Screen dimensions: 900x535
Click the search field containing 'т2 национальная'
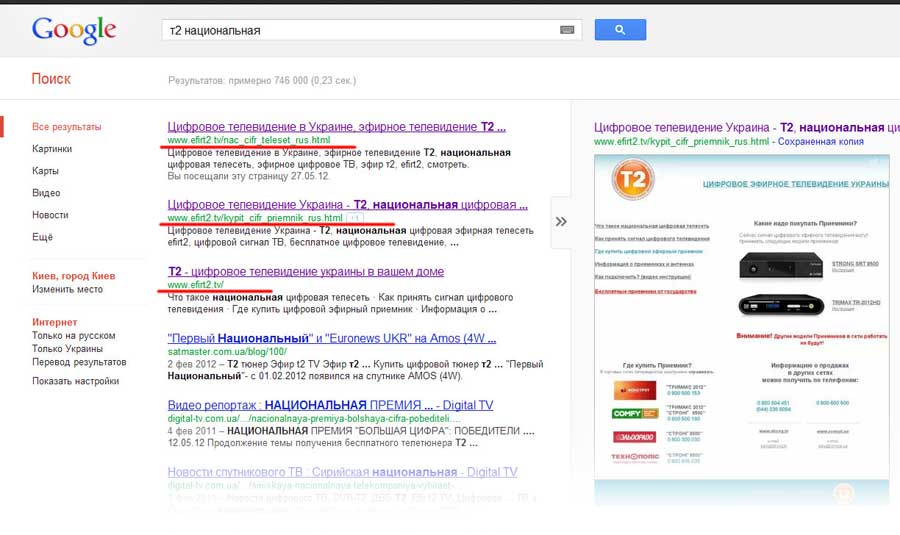[371, 30]
